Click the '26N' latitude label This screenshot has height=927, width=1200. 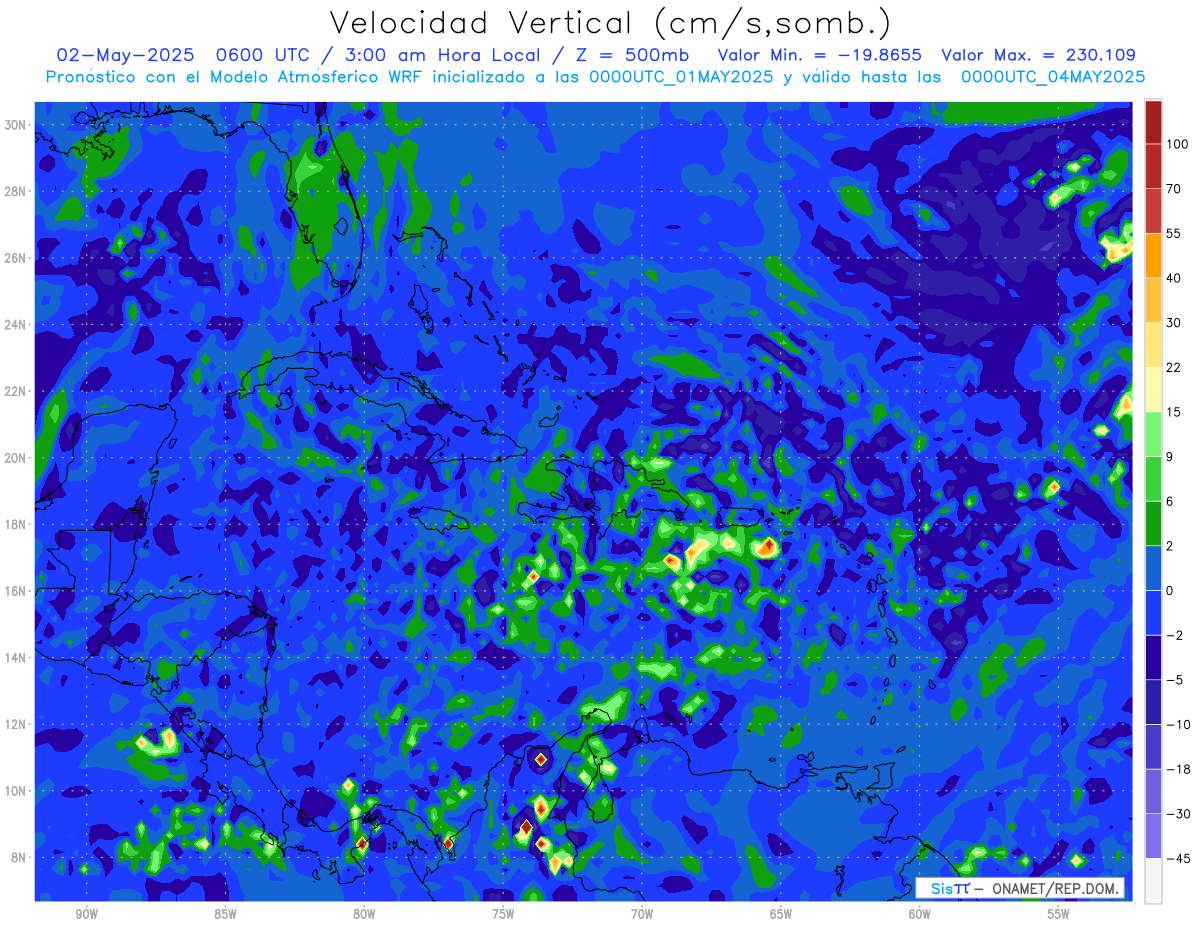coord(16,258)
